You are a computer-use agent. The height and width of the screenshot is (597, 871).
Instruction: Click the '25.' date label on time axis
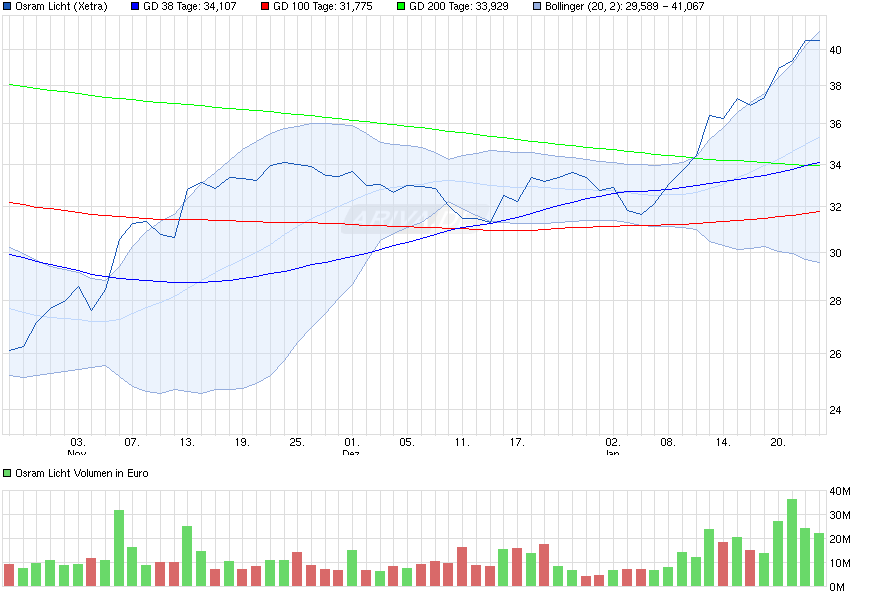[297, 443]
